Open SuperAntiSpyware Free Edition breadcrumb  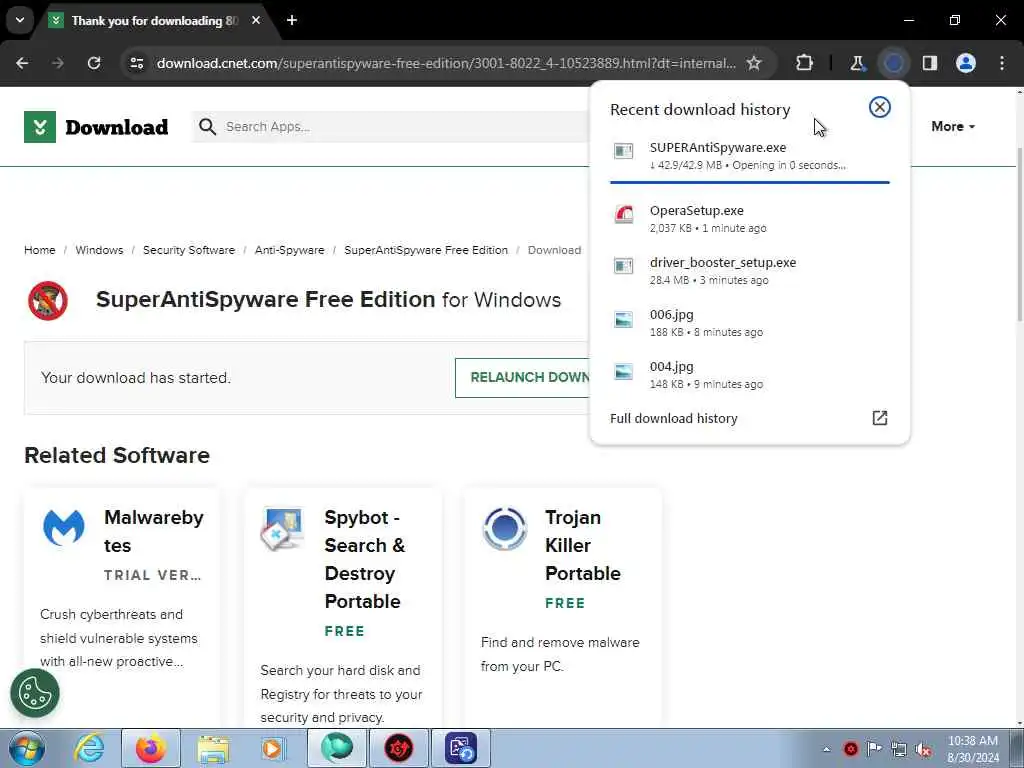point(426,250)
